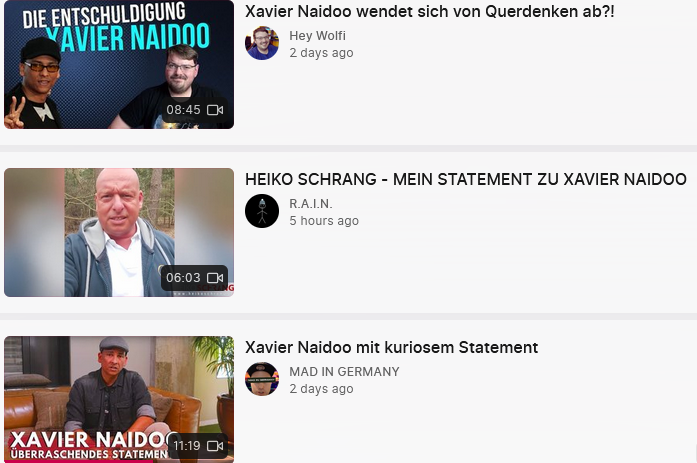Open title "Xavier Naidoo mit kuriosem Statement"
The height and width of the screenshot is (463, 697).
click(392, 347)
